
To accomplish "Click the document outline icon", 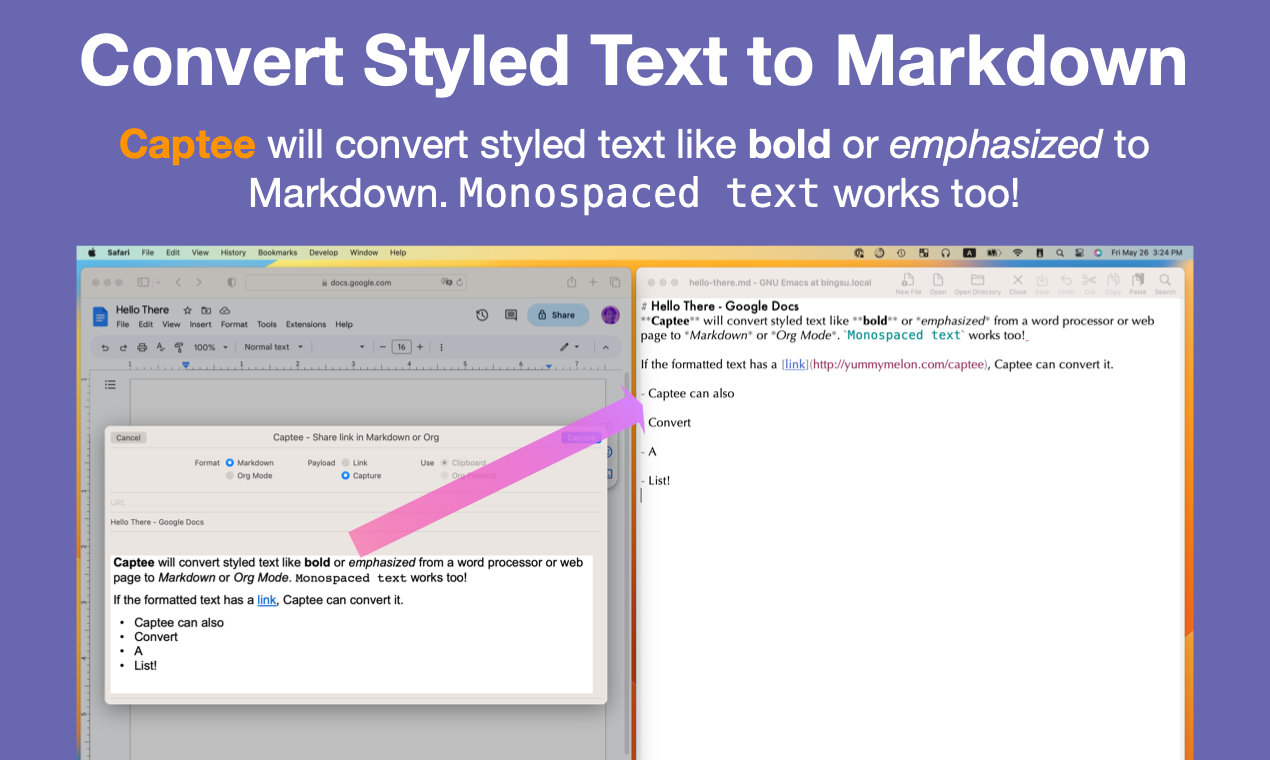I will pos(110,385).
